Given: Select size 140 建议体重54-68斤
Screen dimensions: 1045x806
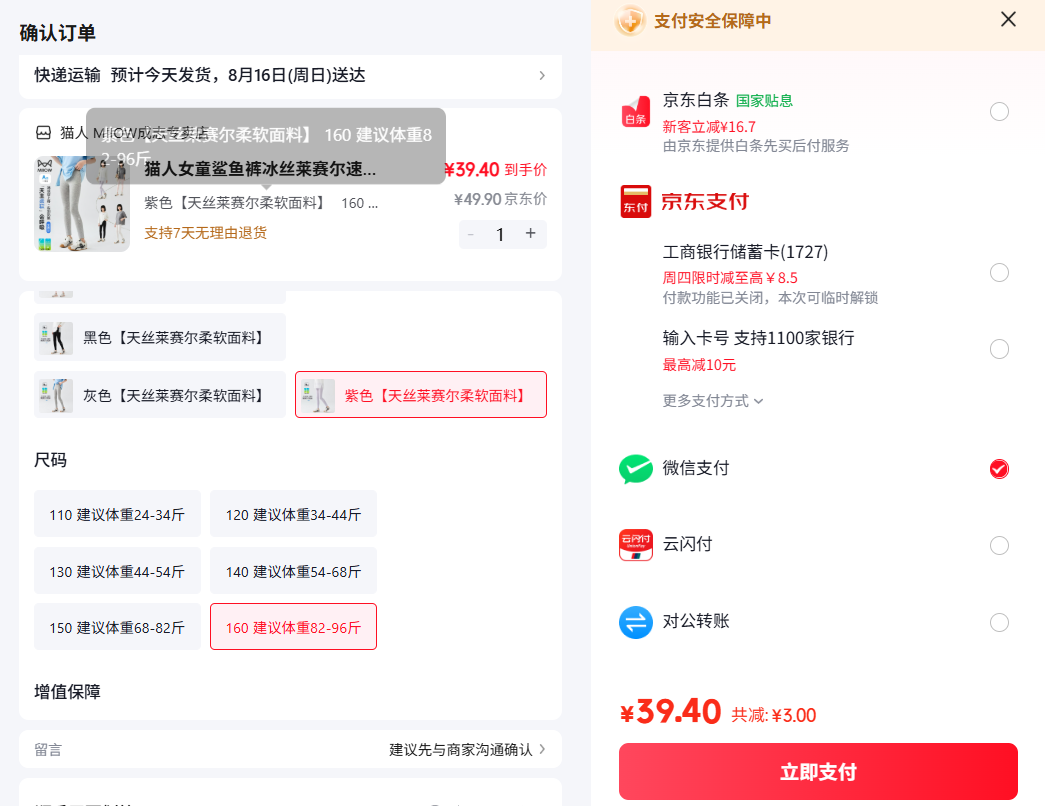Looking at the screenshot, I should pos(293,571).
